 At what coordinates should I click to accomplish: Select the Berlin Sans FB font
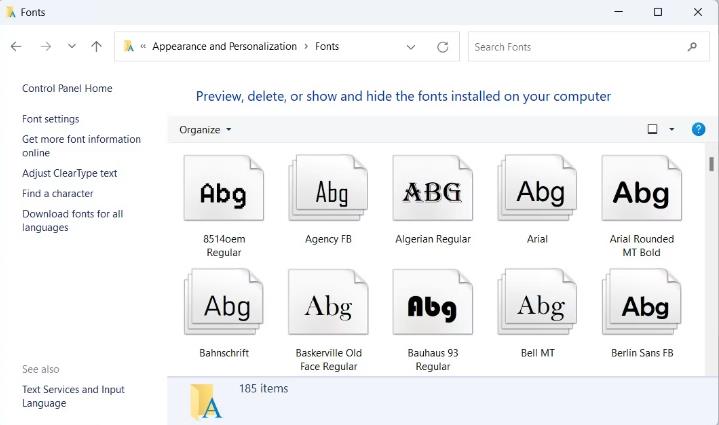641,304
